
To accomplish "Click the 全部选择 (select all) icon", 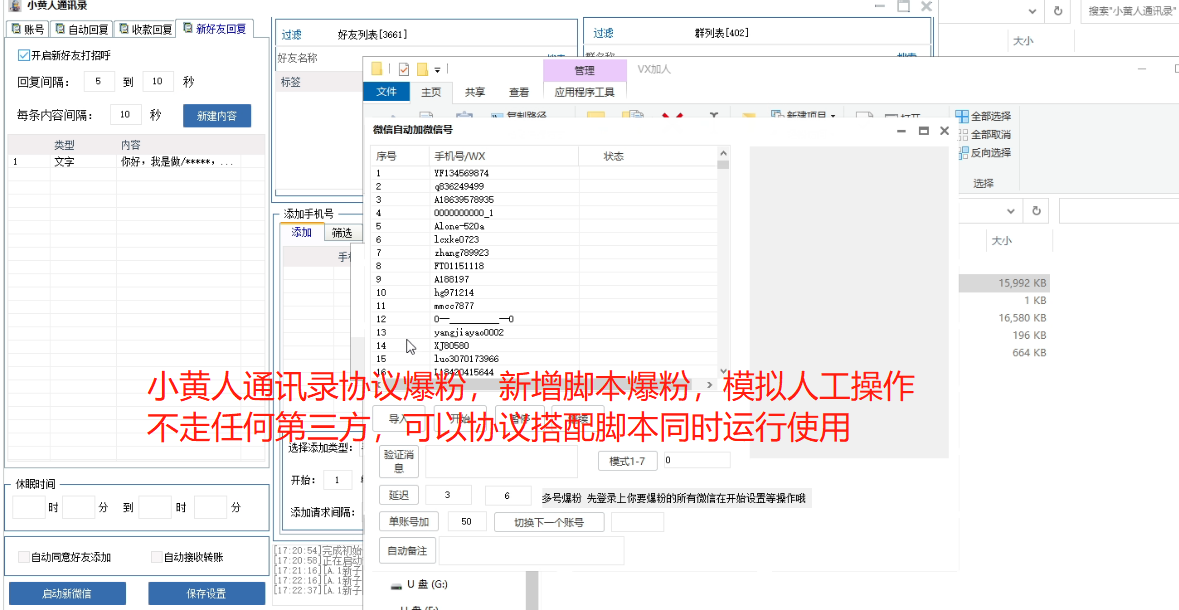I will point(961,117).
